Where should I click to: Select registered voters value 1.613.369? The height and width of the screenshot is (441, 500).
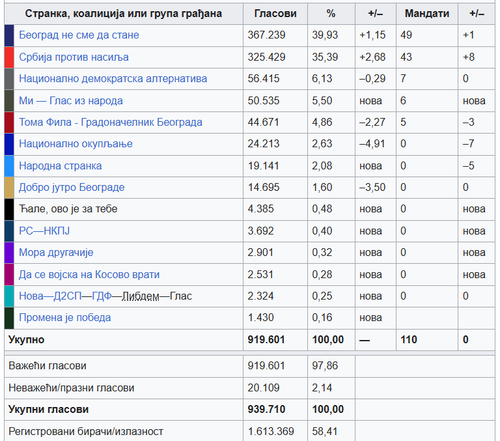click(271, 431)
